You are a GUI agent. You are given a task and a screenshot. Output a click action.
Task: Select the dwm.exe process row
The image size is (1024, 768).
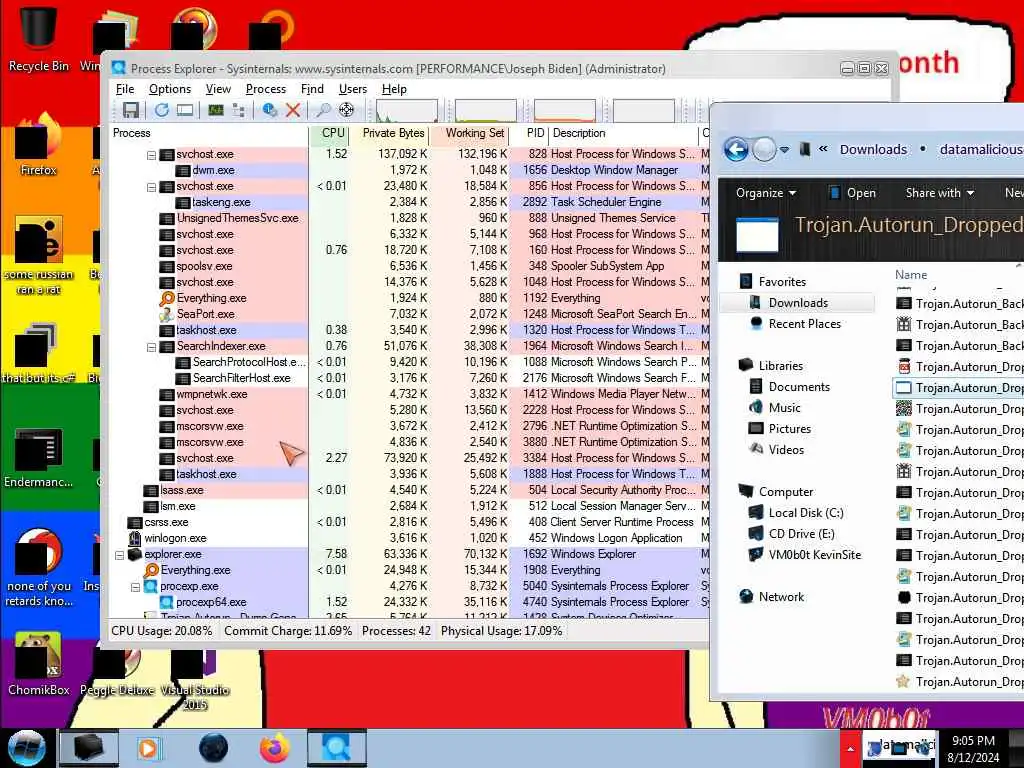tap(409, 170)
